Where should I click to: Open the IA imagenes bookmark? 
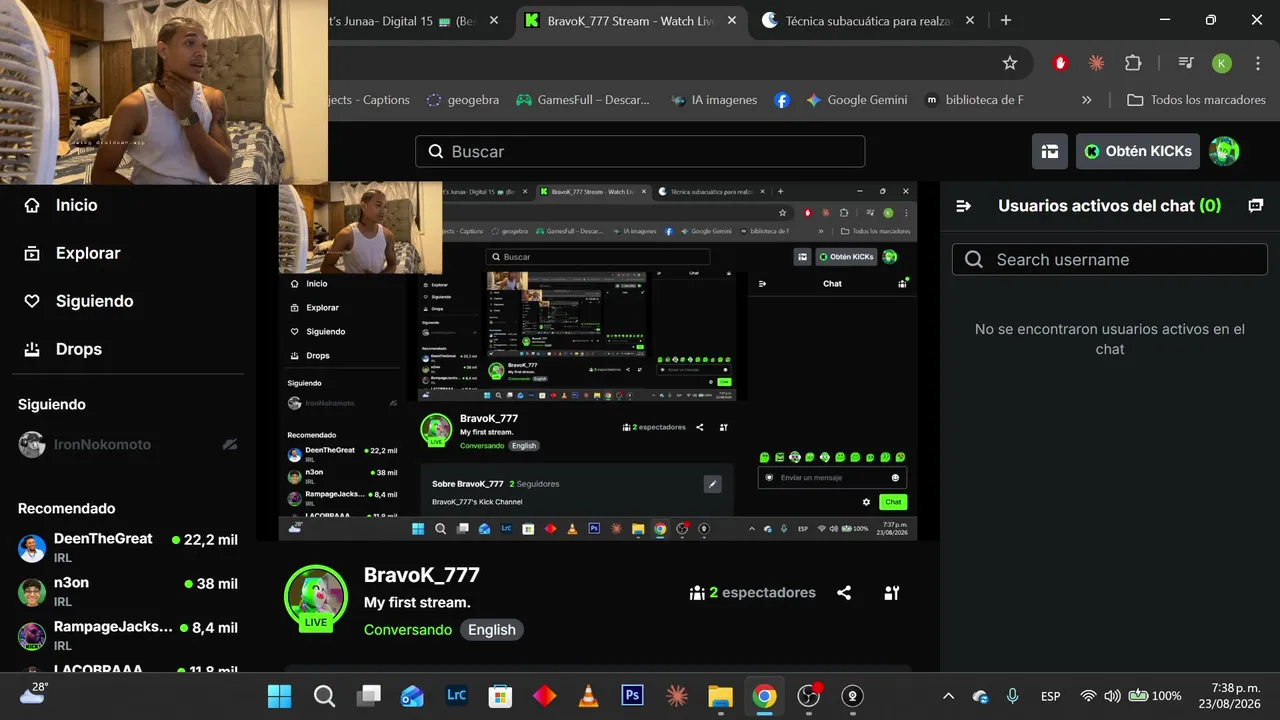click(714, 100)
